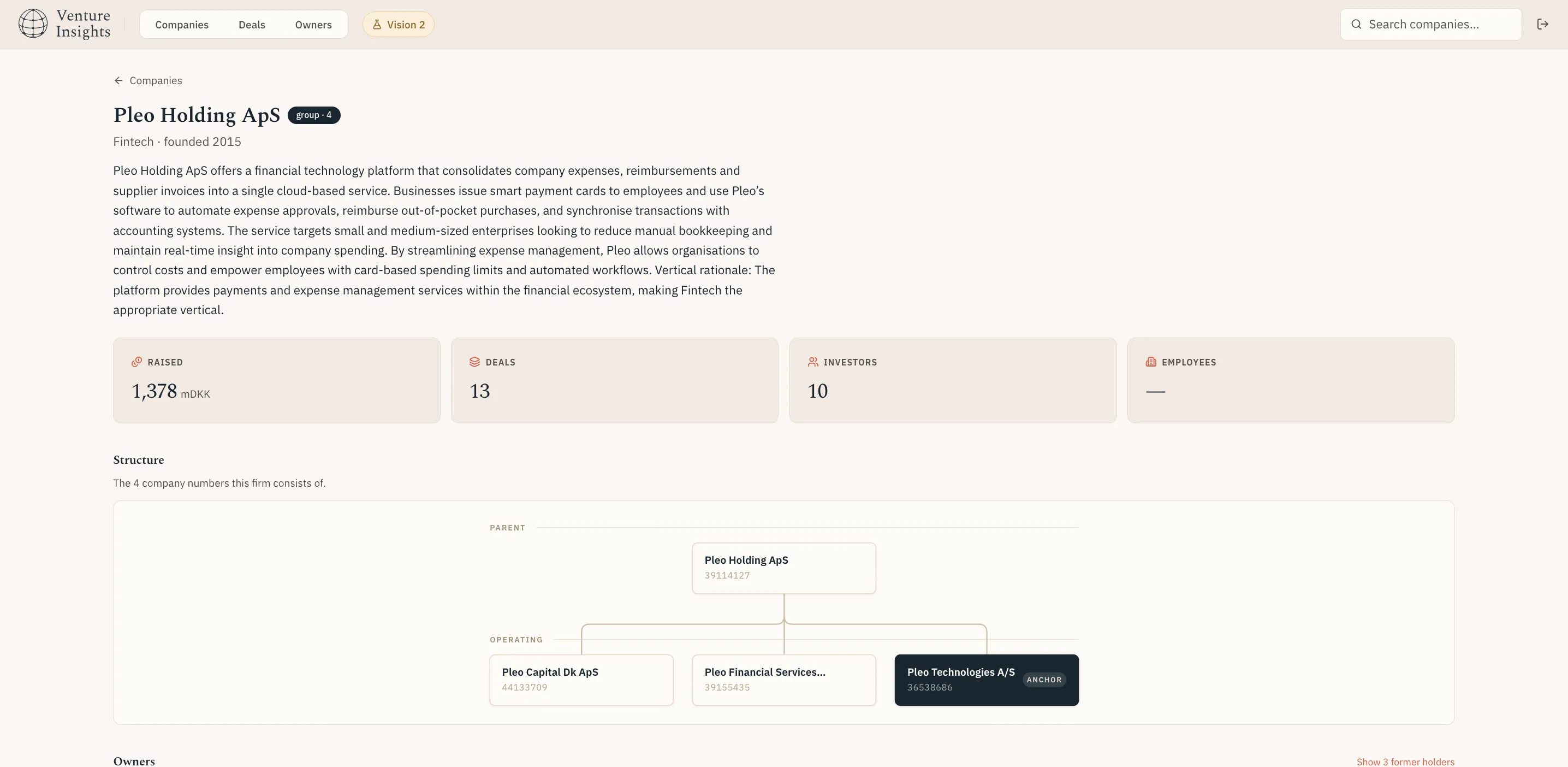Click the RAISED card label
Screen dimensions: 1568x767
point(165,363)
